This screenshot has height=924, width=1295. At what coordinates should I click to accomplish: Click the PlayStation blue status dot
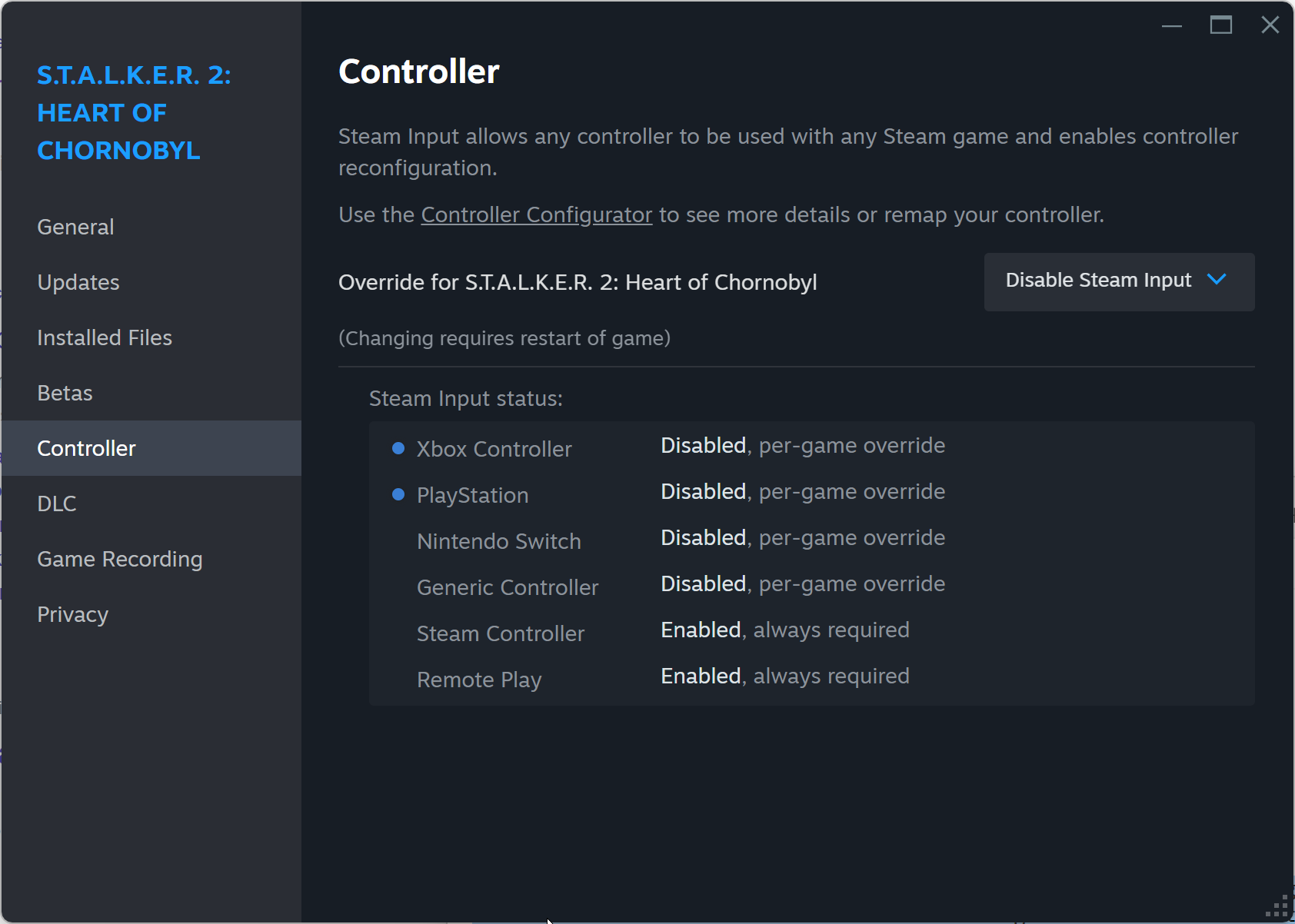point(398,494)
